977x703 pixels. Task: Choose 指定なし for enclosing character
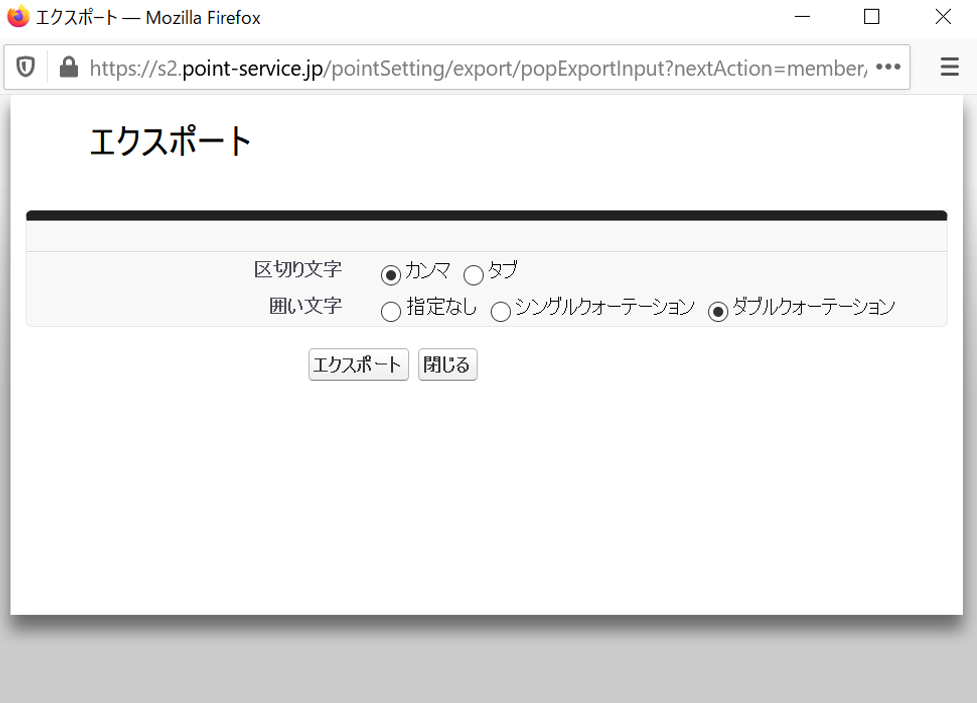(x=391, y=312)
